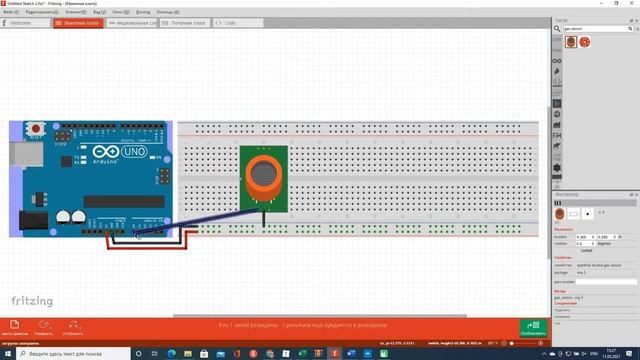Open Word from the taskbar

click(x=351, y=353)
